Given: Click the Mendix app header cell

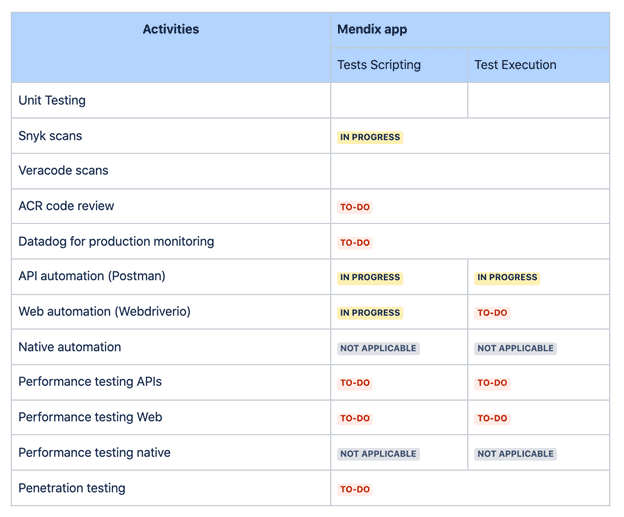Looking at the screenshot, I should 372,30.
